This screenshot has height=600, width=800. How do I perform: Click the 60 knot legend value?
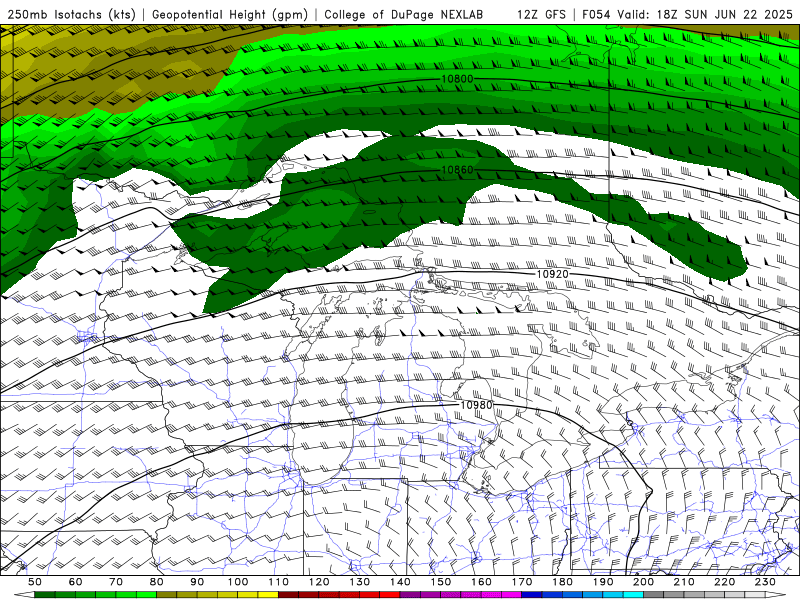76,582
